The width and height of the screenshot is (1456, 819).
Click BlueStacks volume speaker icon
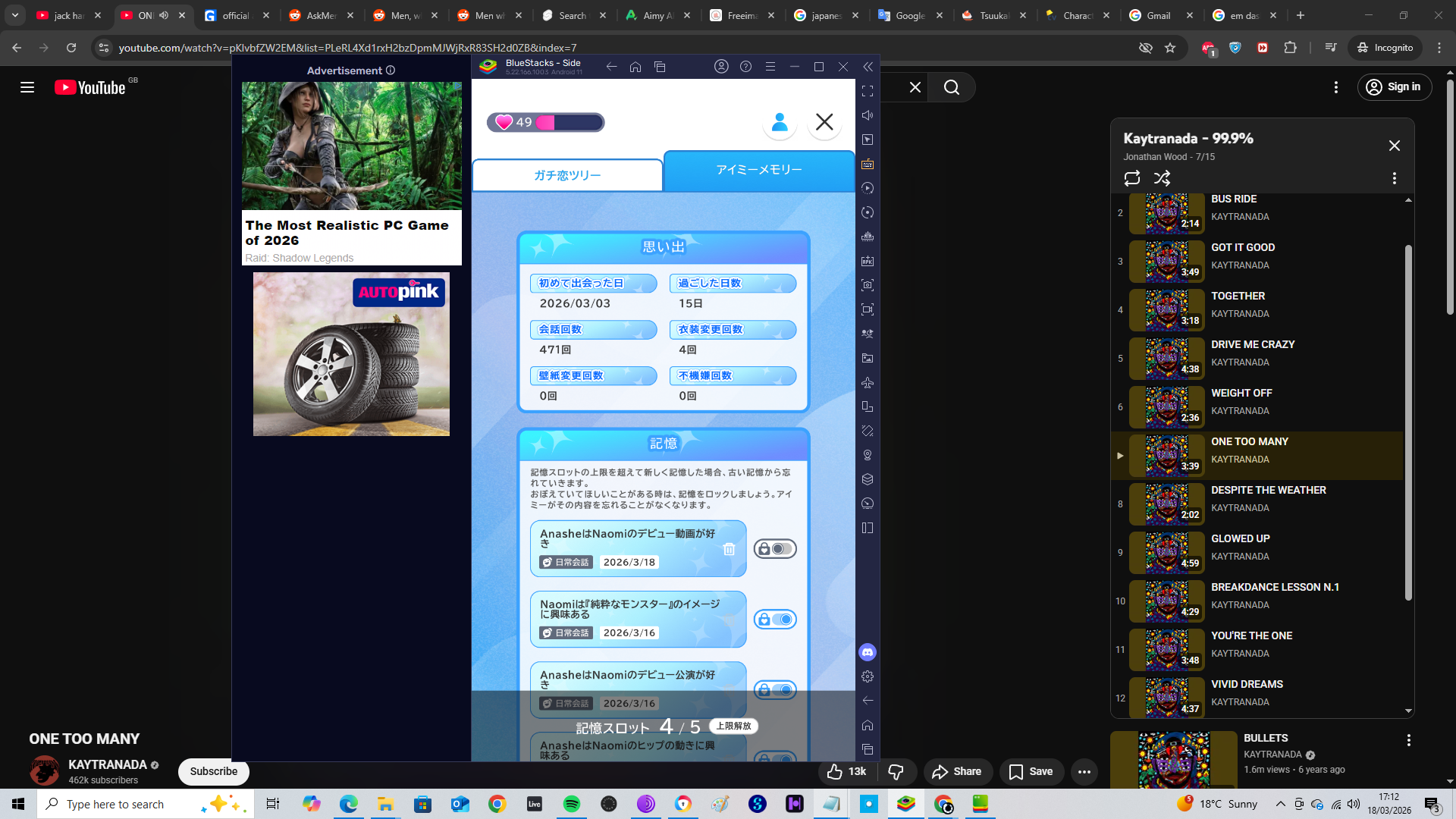868,115
